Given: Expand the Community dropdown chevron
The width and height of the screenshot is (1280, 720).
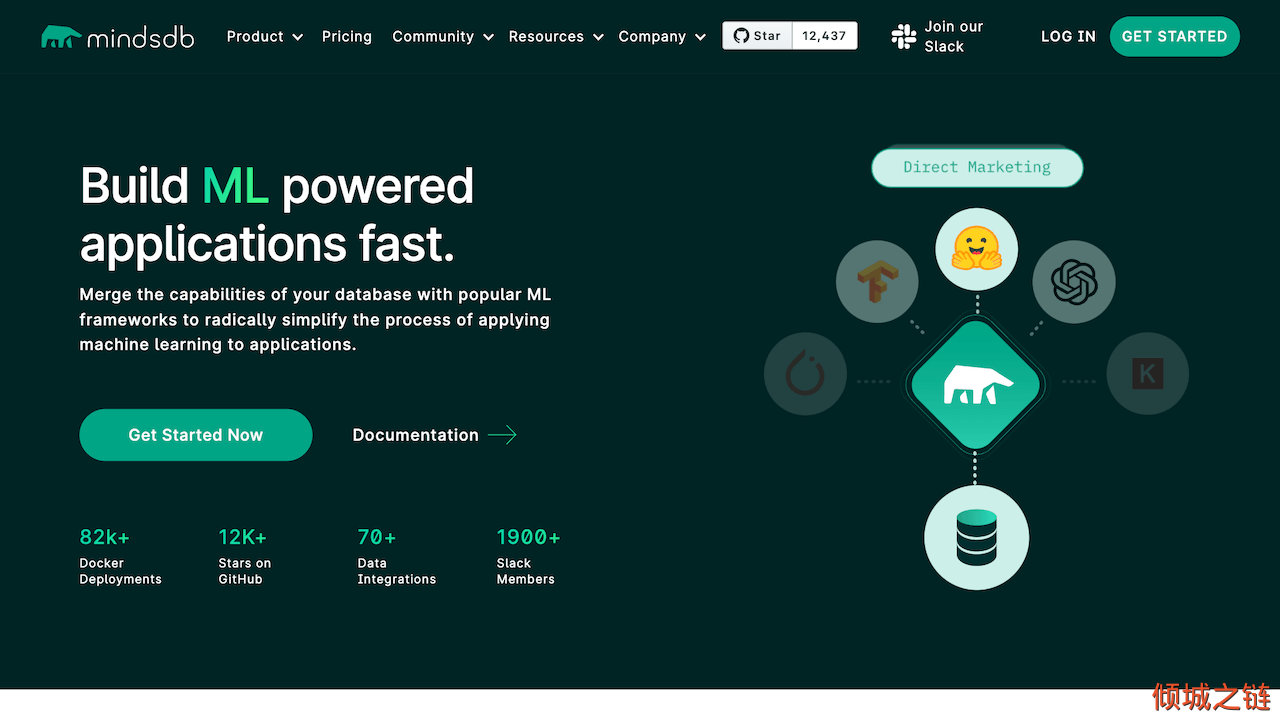Looking at the screenshot, I should 488,37.
